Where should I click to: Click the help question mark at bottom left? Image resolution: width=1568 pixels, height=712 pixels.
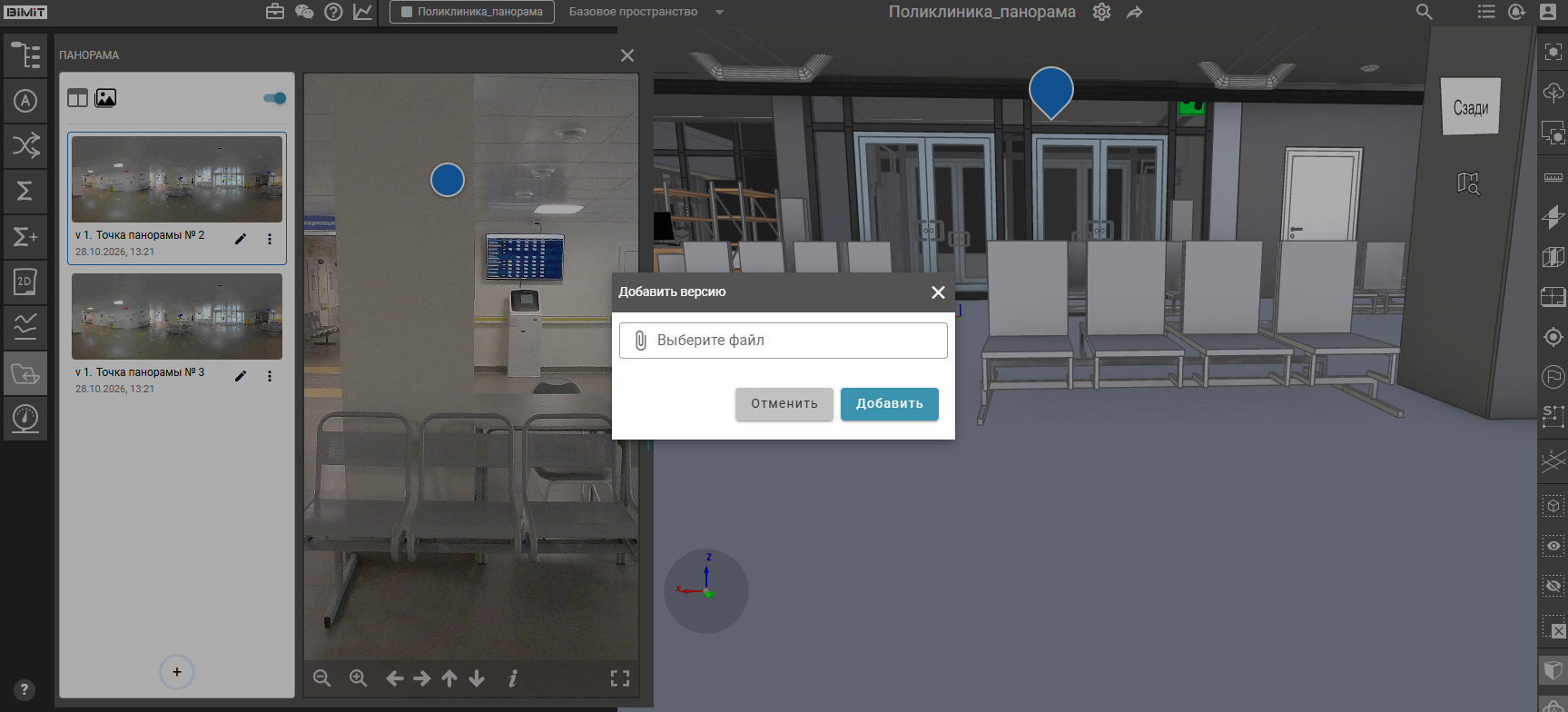point(25,690)
